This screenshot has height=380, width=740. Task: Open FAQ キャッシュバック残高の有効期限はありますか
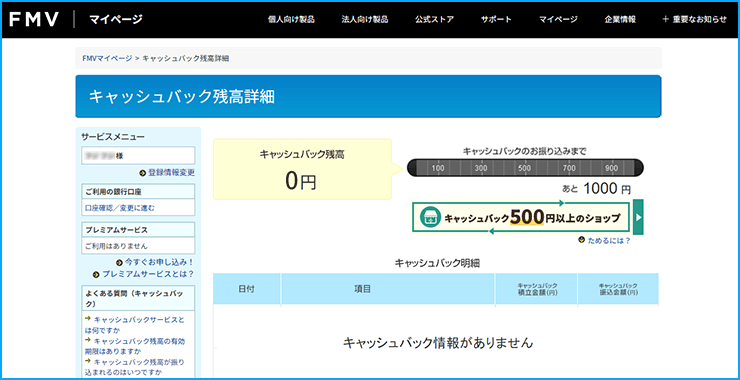coord(134,346)
